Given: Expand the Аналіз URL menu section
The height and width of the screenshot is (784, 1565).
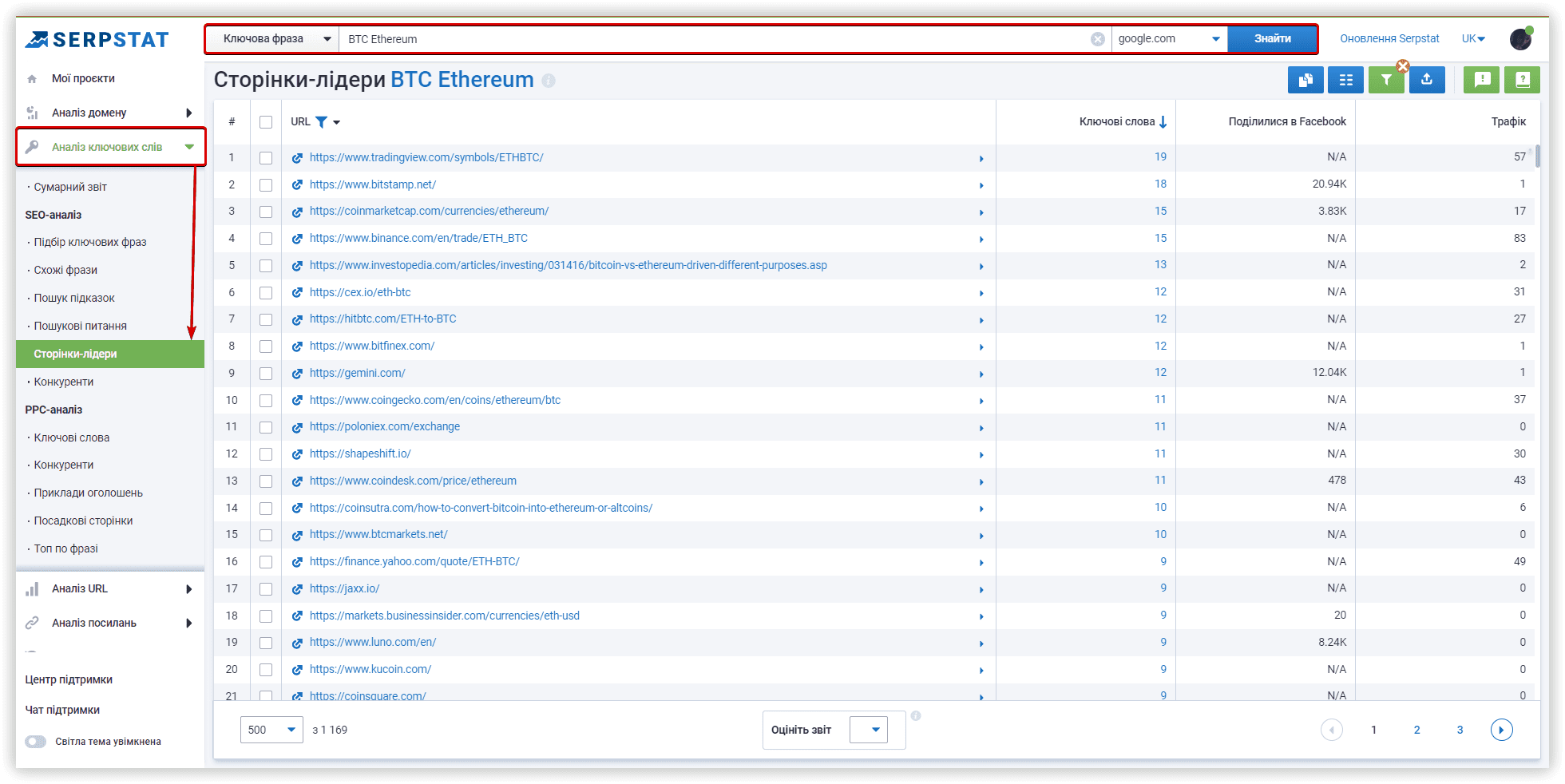Looking at the screenshot, I should (x=110, y=589).
